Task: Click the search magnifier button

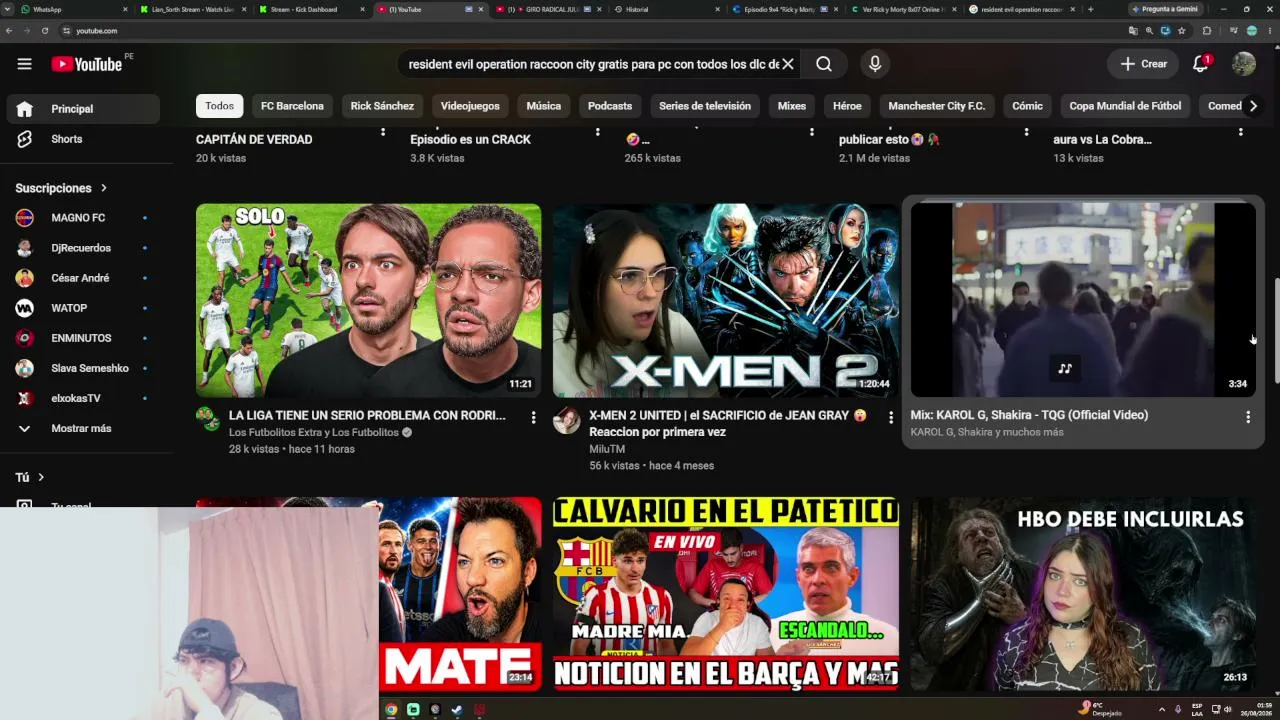Action: pyautogui.click(x=824, y=64)
